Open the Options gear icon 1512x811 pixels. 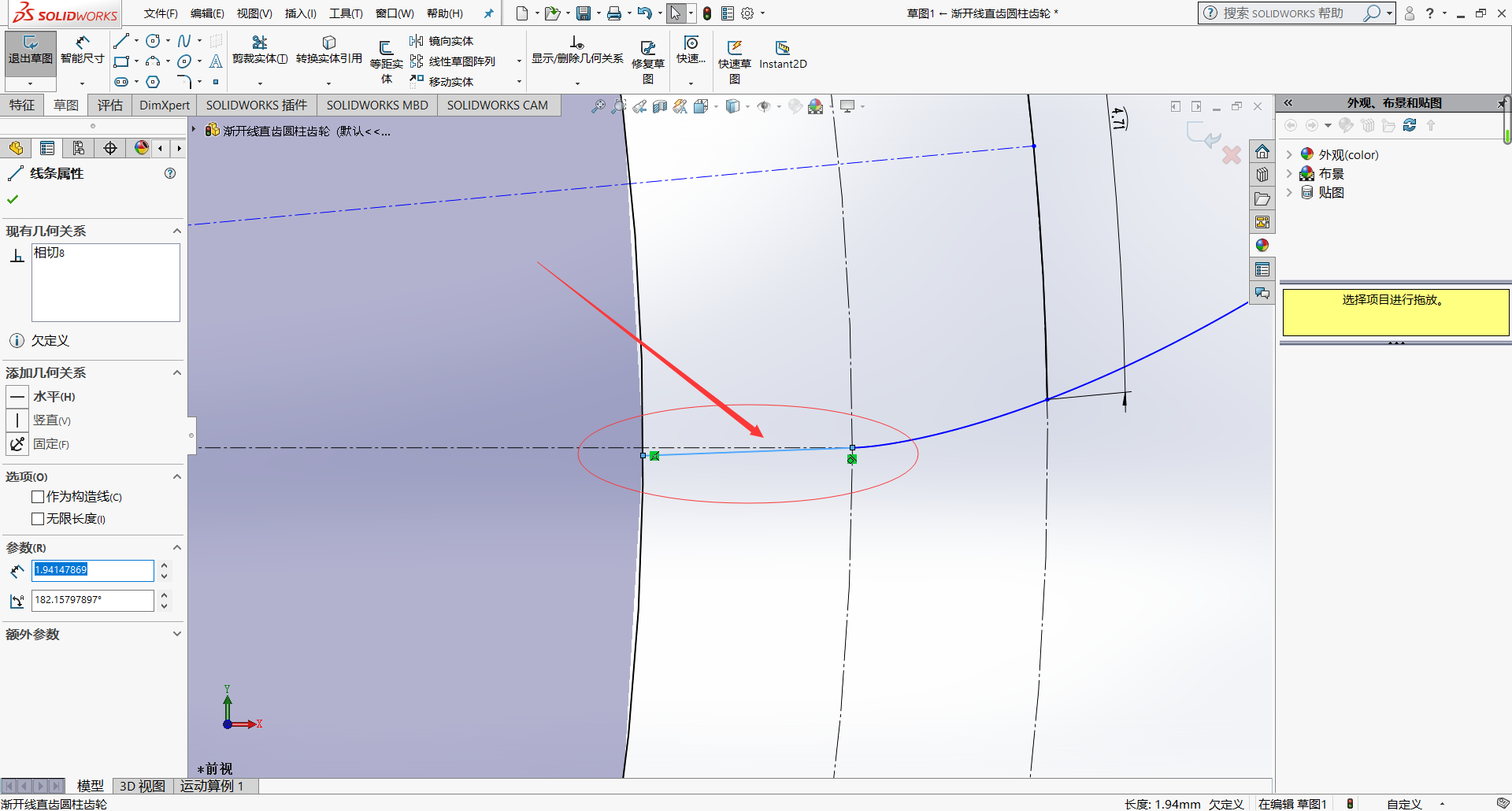coord(747,13)
